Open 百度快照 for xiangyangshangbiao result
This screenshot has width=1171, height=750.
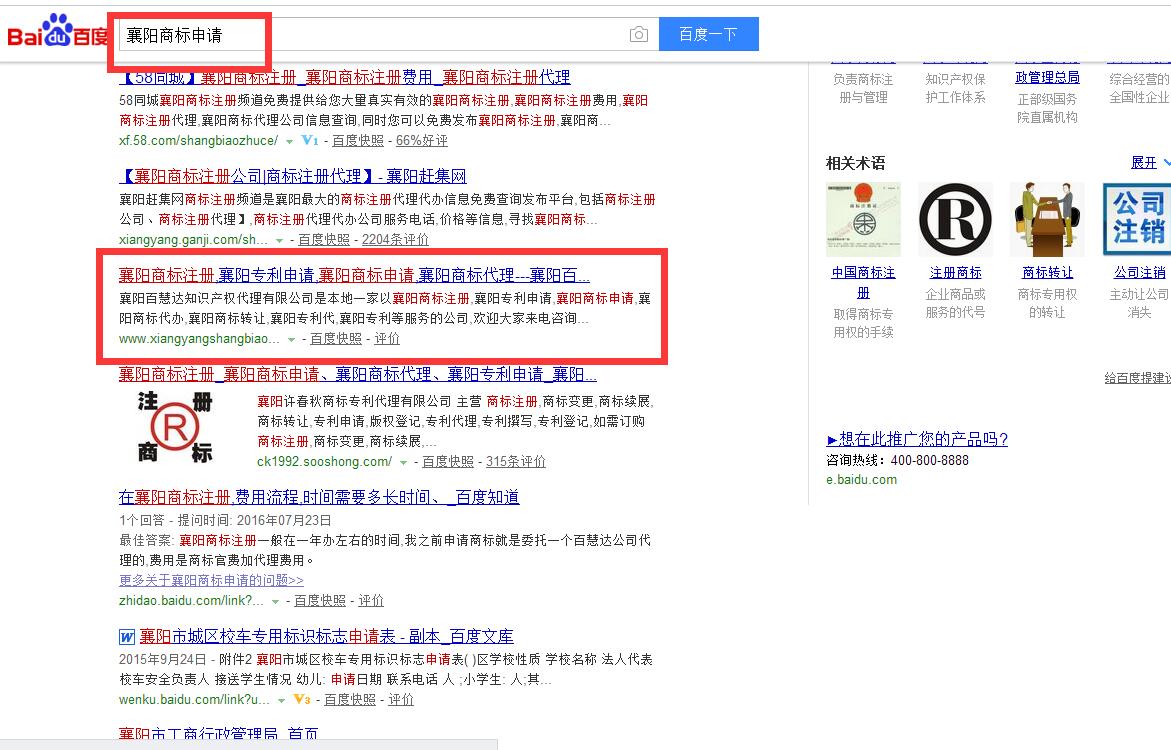(336, 338)
